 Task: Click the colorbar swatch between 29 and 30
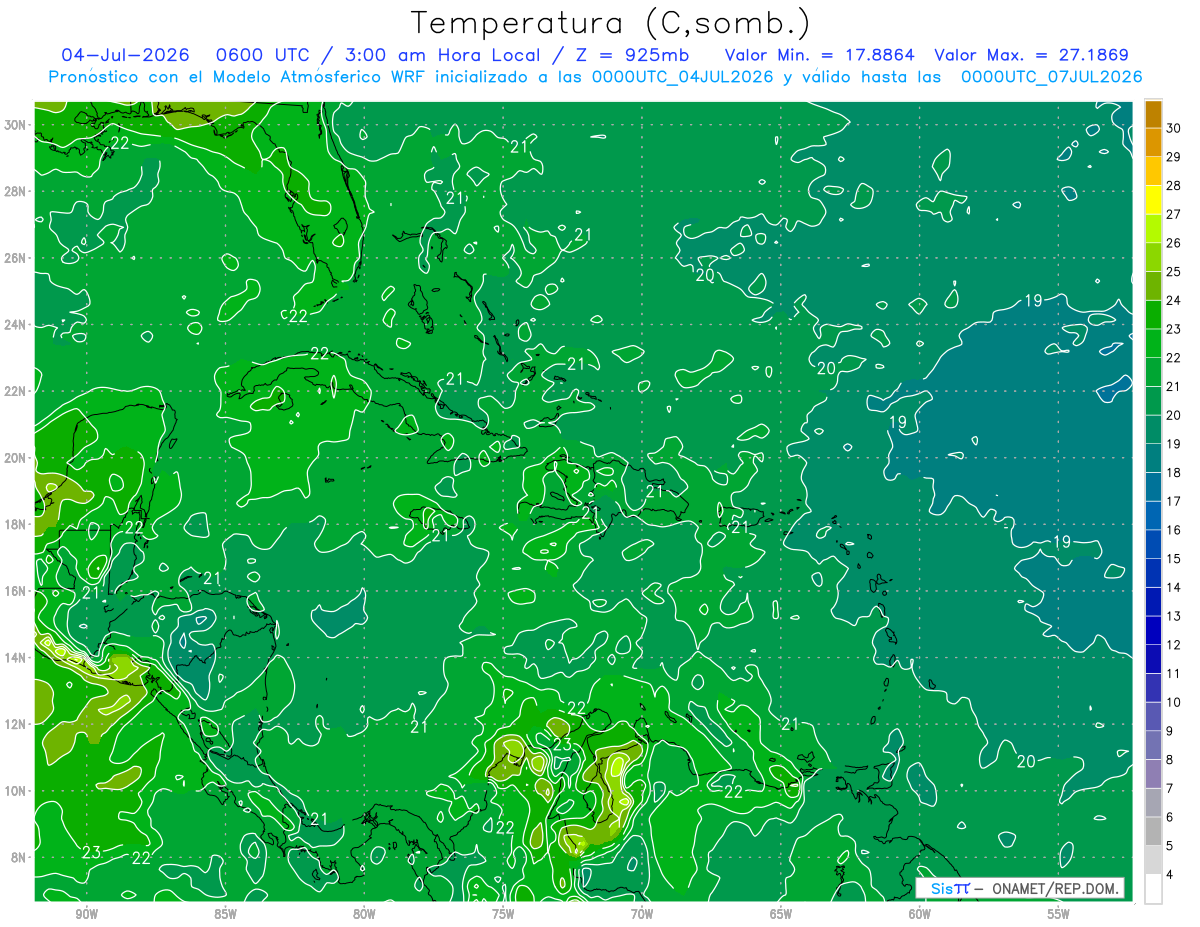click(1153, 143)
